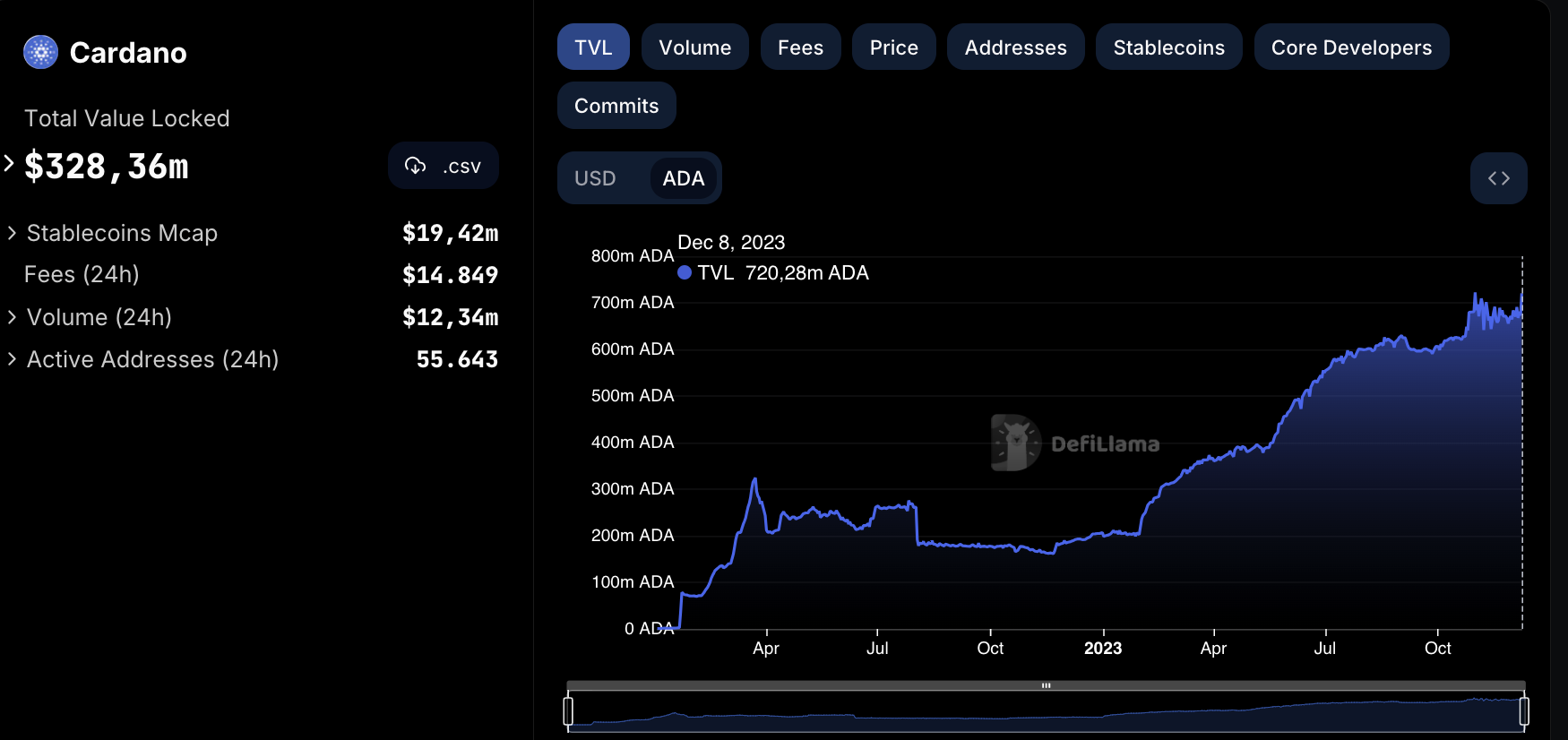Image resolution: width=1568 pixels, height=740 pixels.
Task: Open the Price chart tab
Action: pyautogui.click(x=894, y=47)
